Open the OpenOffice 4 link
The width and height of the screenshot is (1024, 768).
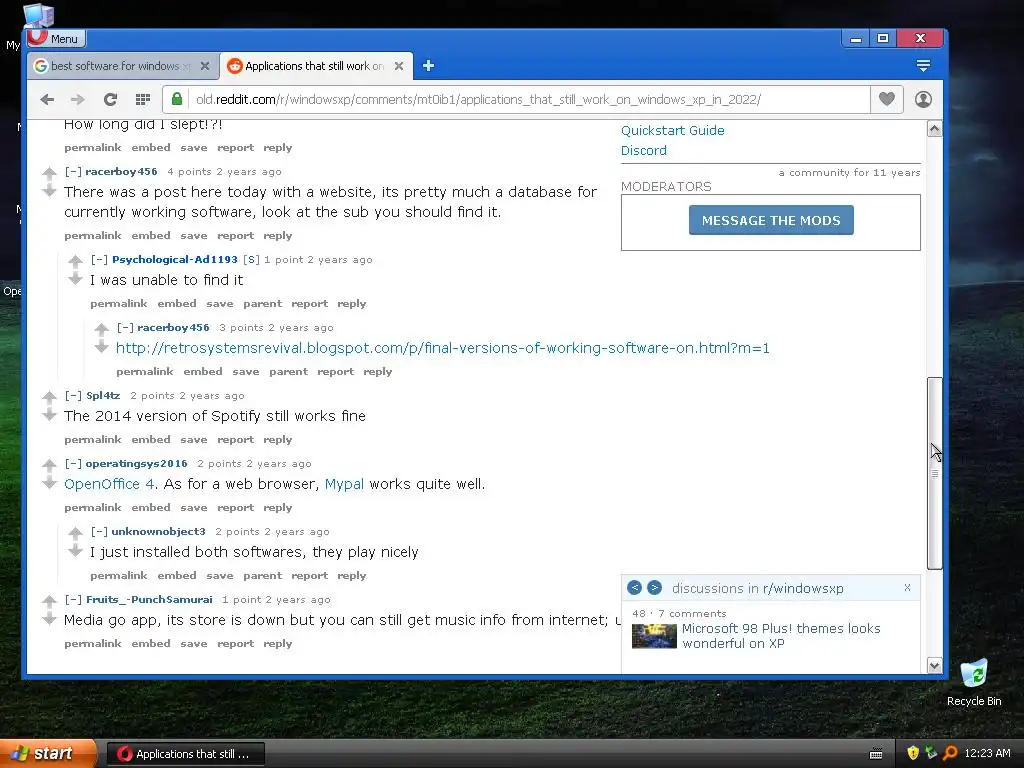[109, 484]
